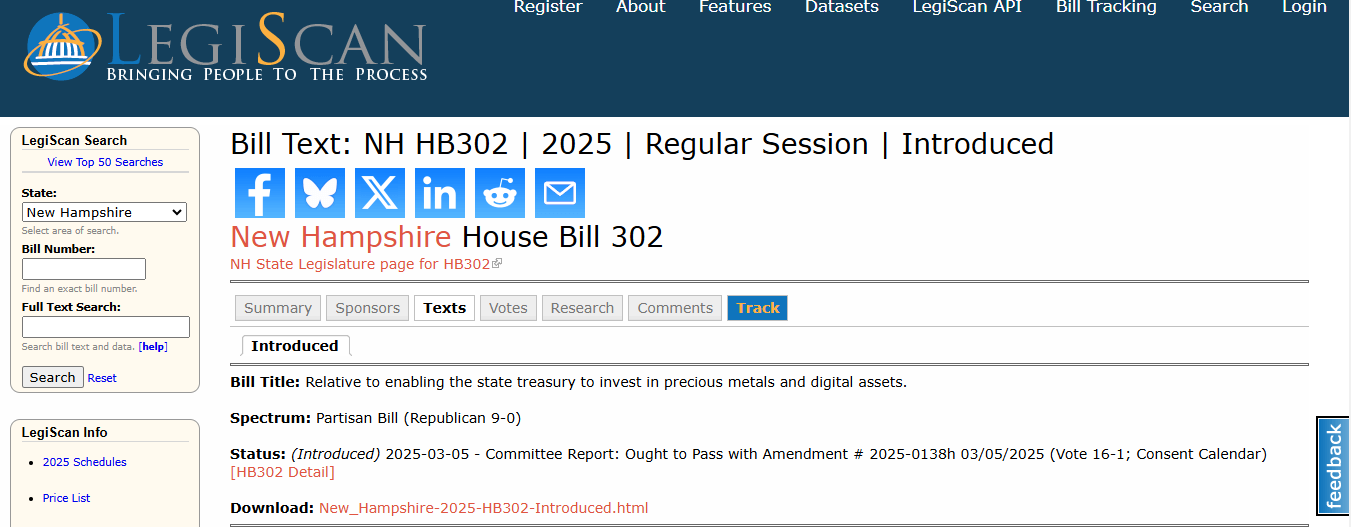Open the feedback side tab
The height and width of the screenshot is (527, 1351).
pyautogui.click(x=1333, y=466)
